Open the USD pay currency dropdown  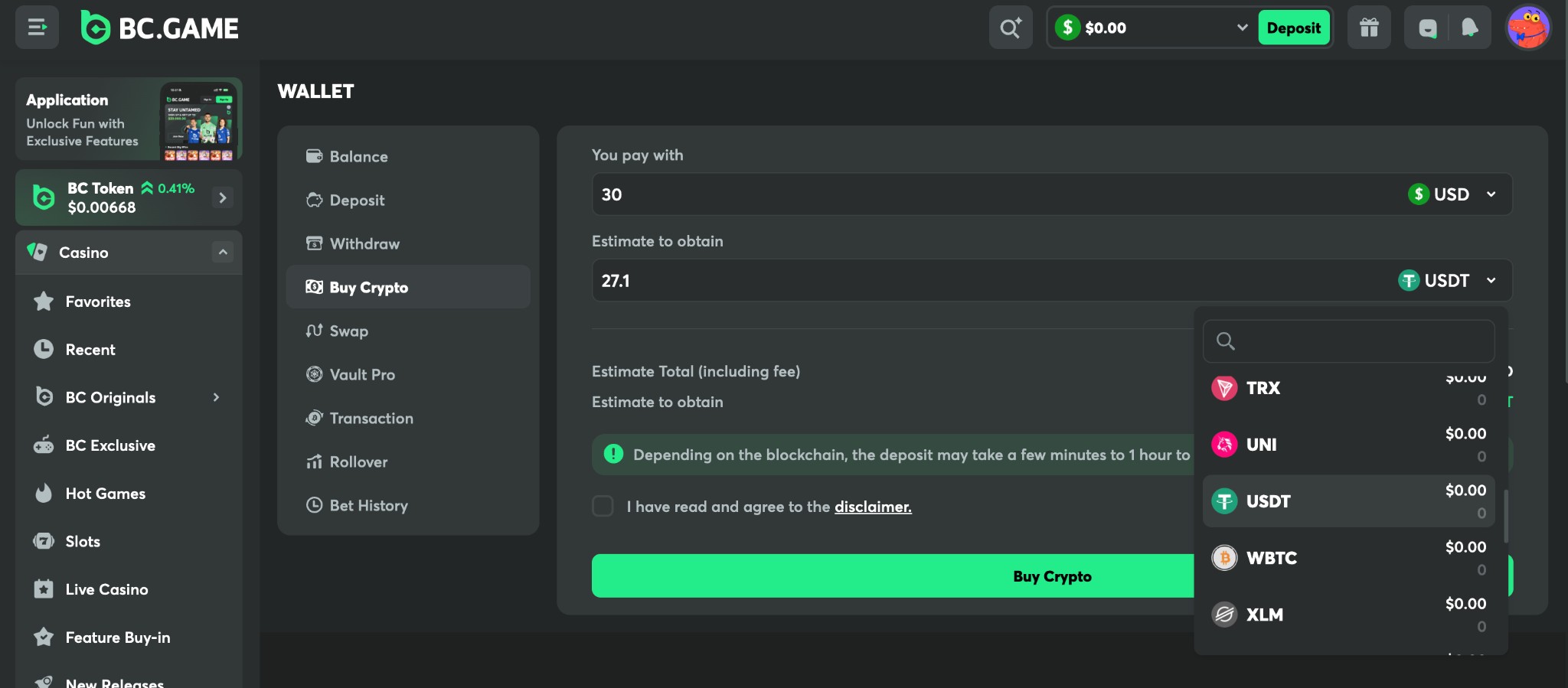(1452, 194)
